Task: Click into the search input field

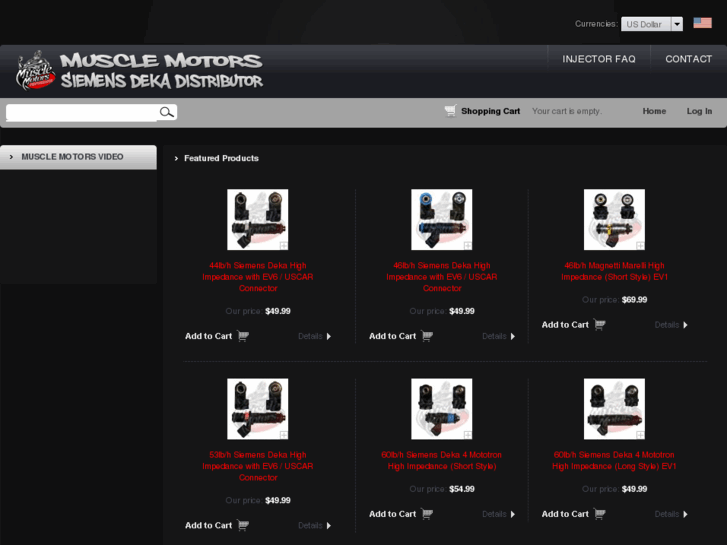Action: click(x=82, y=112)
